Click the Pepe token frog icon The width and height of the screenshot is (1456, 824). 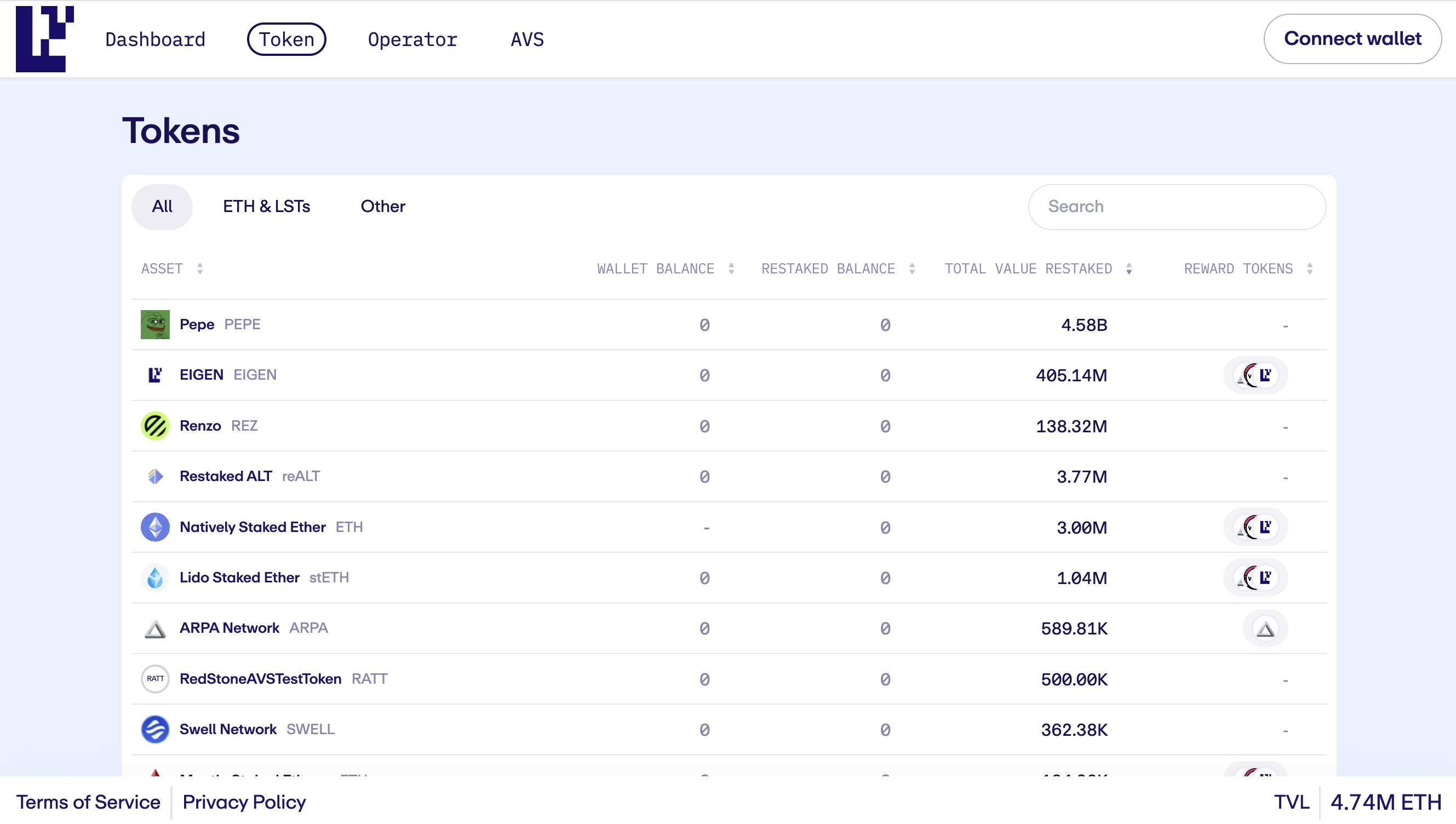pyautogui.click(x=155, y=324)
